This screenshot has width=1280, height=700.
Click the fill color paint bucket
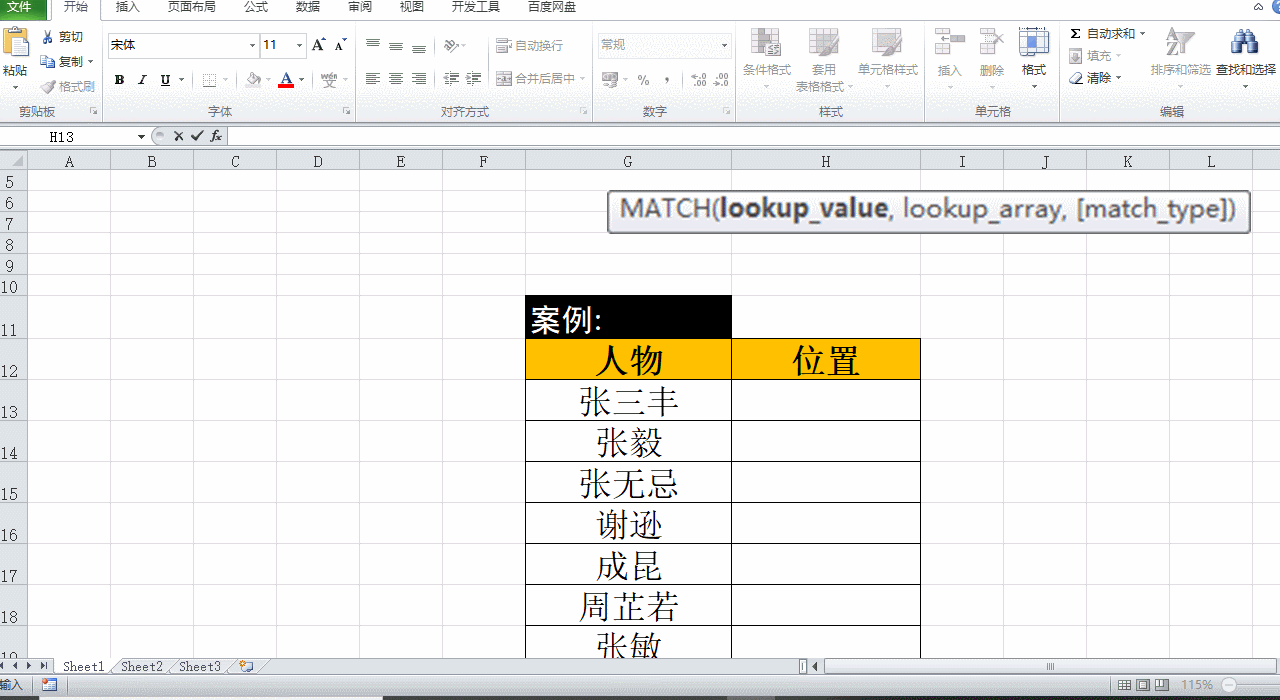[253, 80]
